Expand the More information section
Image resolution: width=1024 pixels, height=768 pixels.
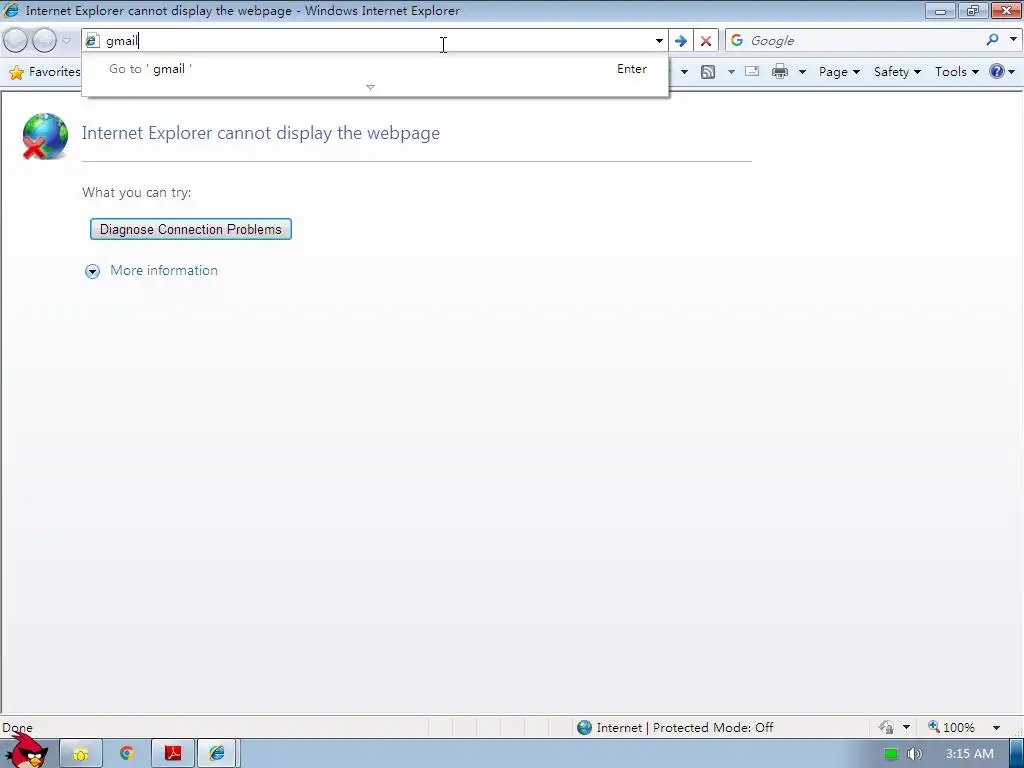[92, 271]
